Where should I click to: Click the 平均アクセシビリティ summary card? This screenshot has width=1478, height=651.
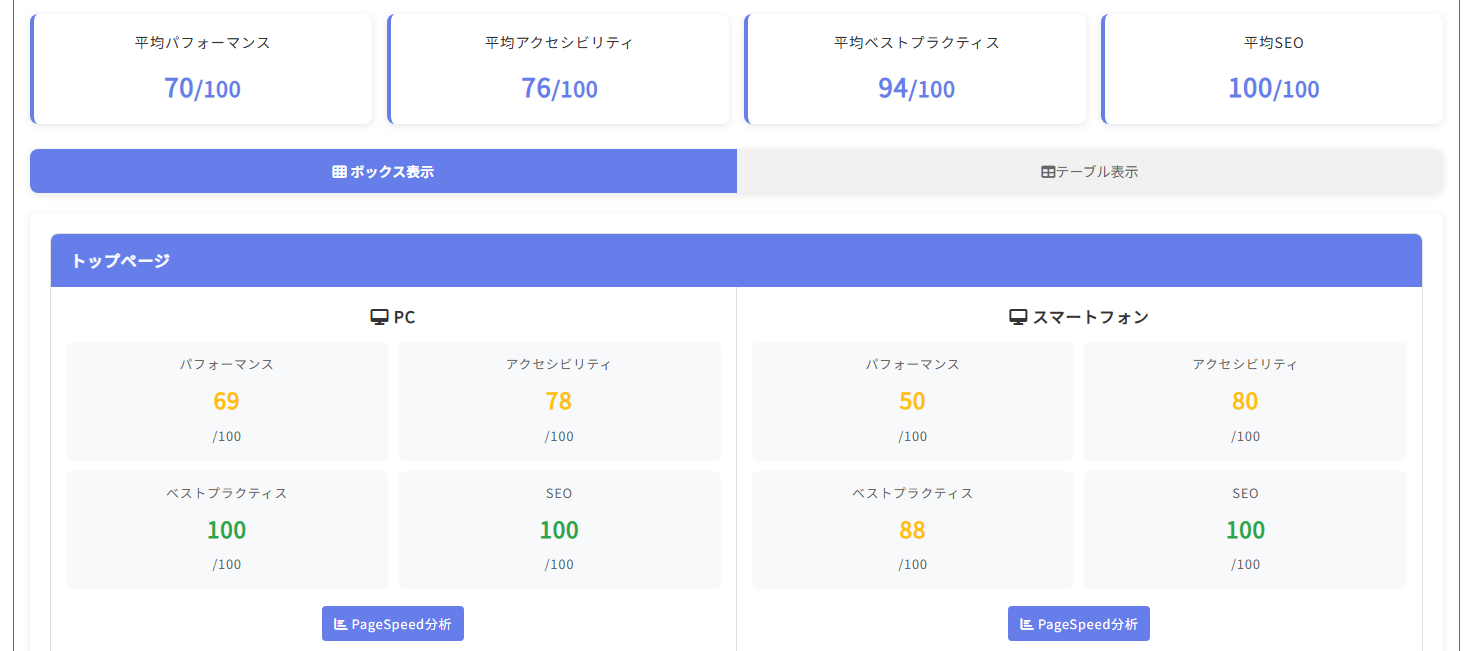point(559,69)
